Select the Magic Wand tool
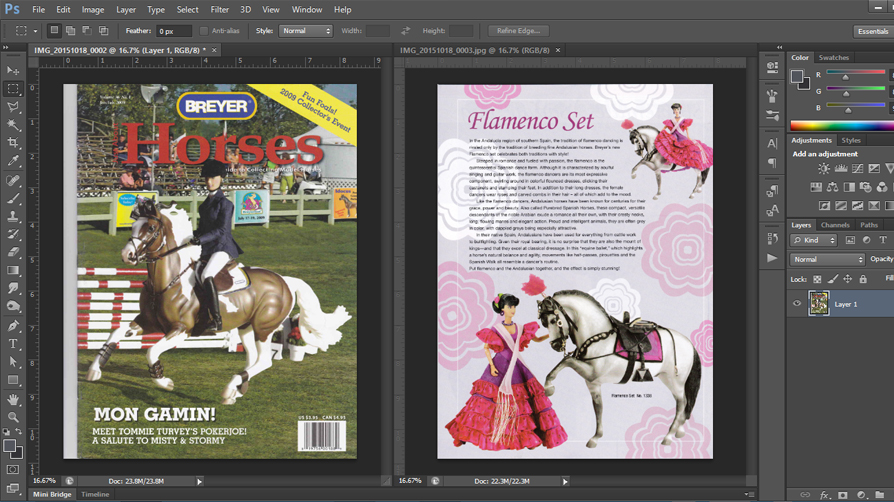The height and width of the screenshot is (502, 894). coord(13,125)
